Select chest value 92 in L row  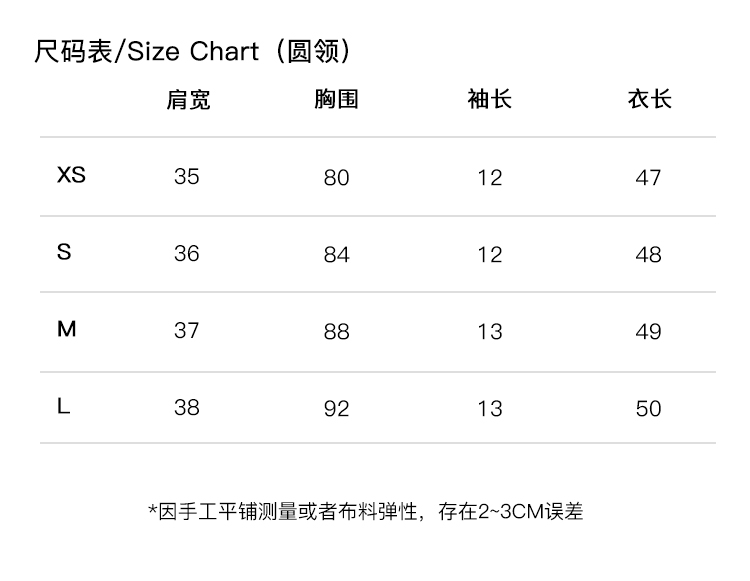[x=337, y=408]
